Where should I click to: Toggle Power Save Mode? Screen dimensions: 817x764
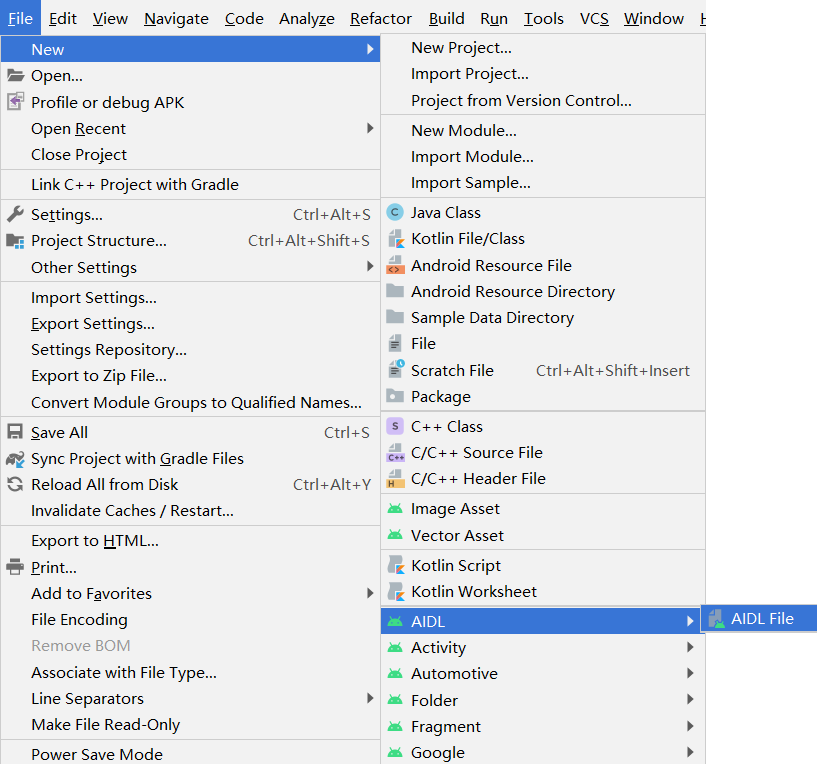[96, 754]
